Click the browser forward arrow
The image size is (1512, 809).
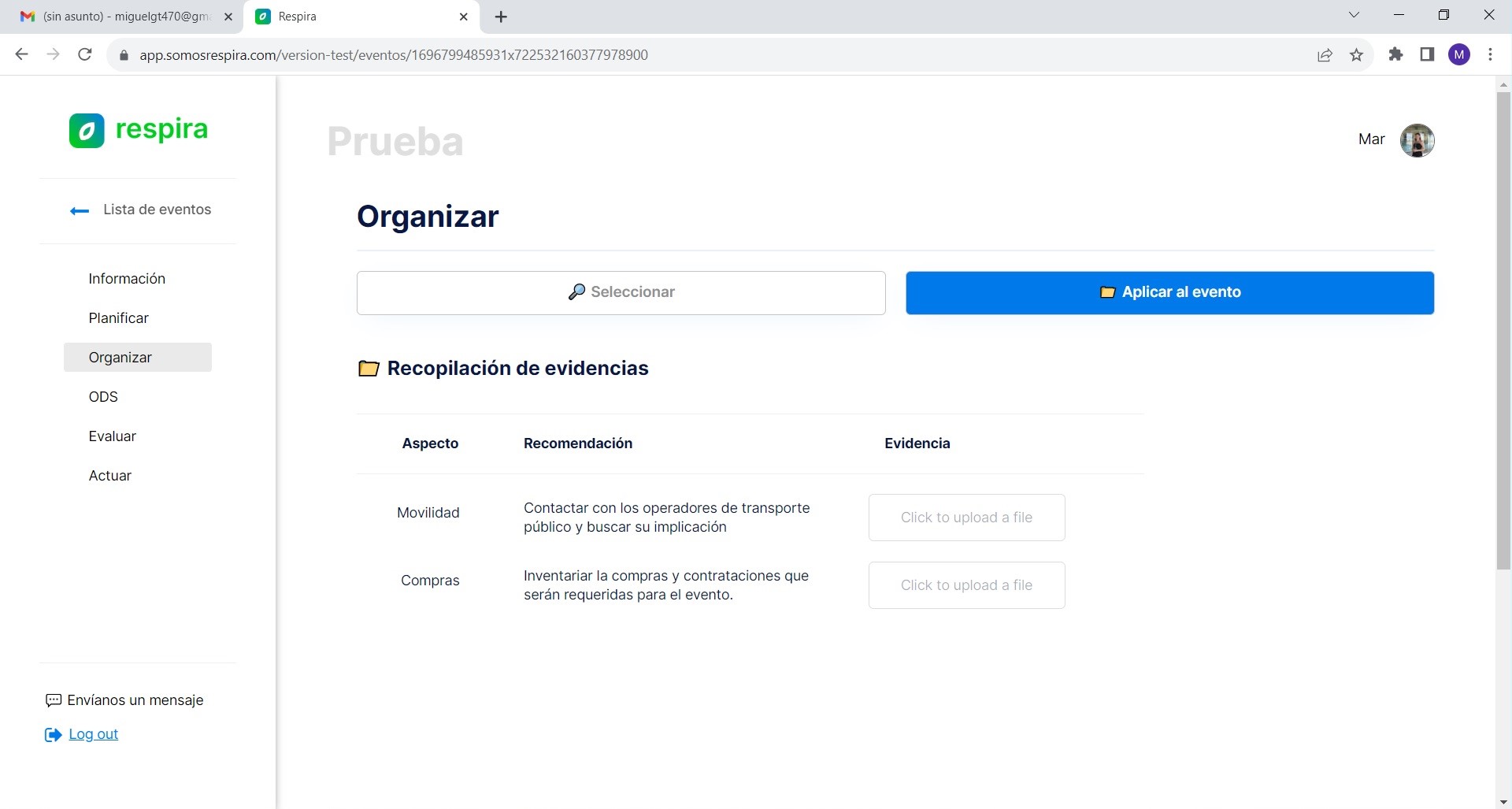53,54
